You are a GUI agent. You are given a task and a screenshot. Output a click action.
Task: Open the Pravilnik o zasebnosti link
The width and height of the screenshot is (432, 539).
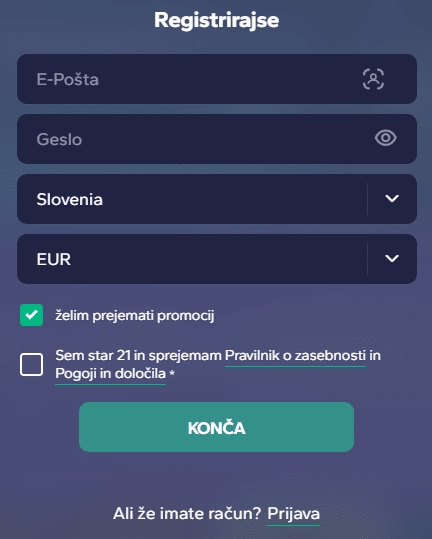(295, 356)
